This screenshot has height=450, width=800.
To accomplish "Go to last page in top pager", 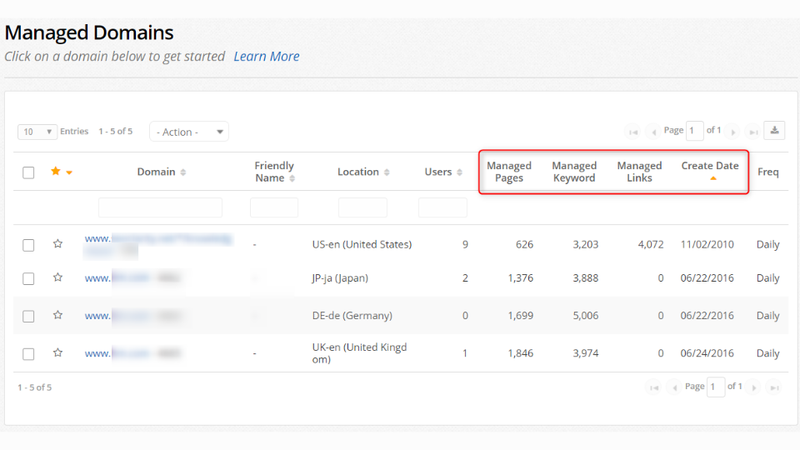I will (x=753, y=132).
